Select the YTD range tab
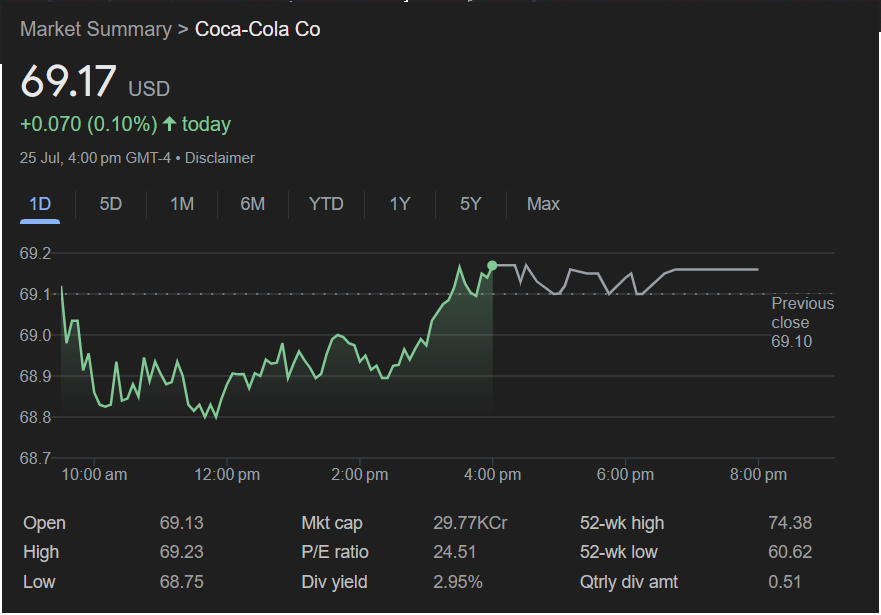Image resolution: width=881 pixels, height=615 pixels. (326, 204)
